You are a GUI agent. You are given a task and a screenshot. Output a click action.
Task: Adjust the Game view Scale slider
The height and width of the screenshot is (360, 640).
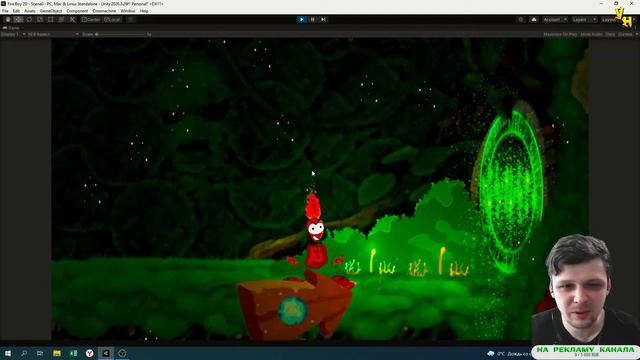[x=120, y=34]
